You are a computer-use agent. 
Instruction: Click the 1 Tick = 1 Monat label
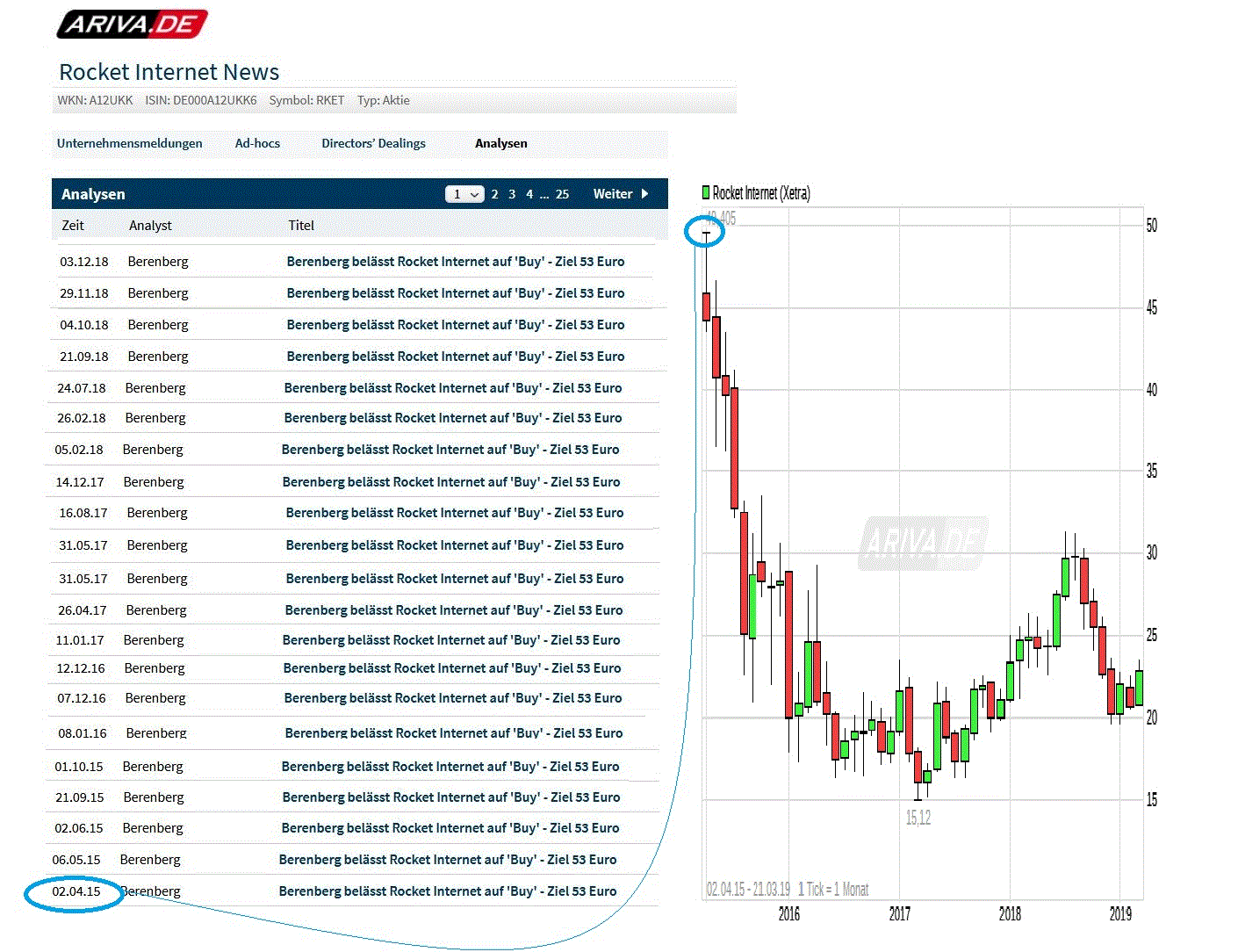pyautogui.click(x=833, y=889)
